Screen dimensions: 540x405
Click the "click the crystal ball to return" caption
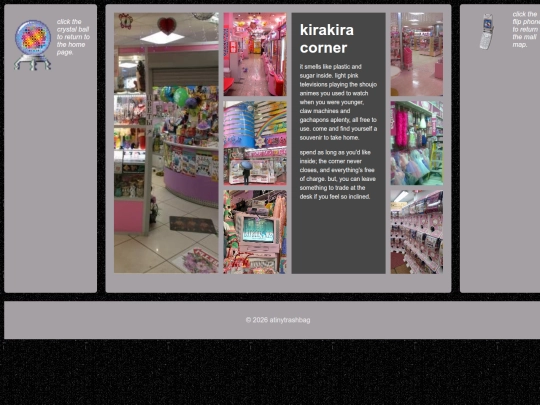(x=73, y=37)
